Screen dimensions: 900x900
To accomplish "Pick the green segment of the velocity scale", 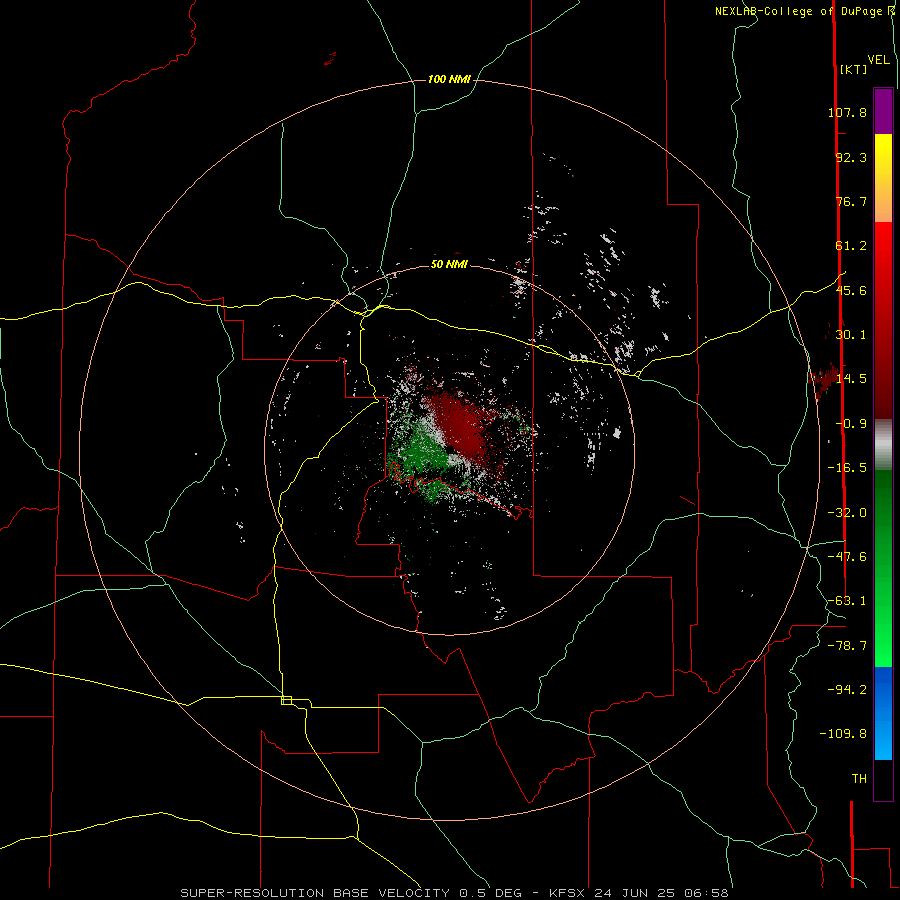I will (x=883, y=568).
